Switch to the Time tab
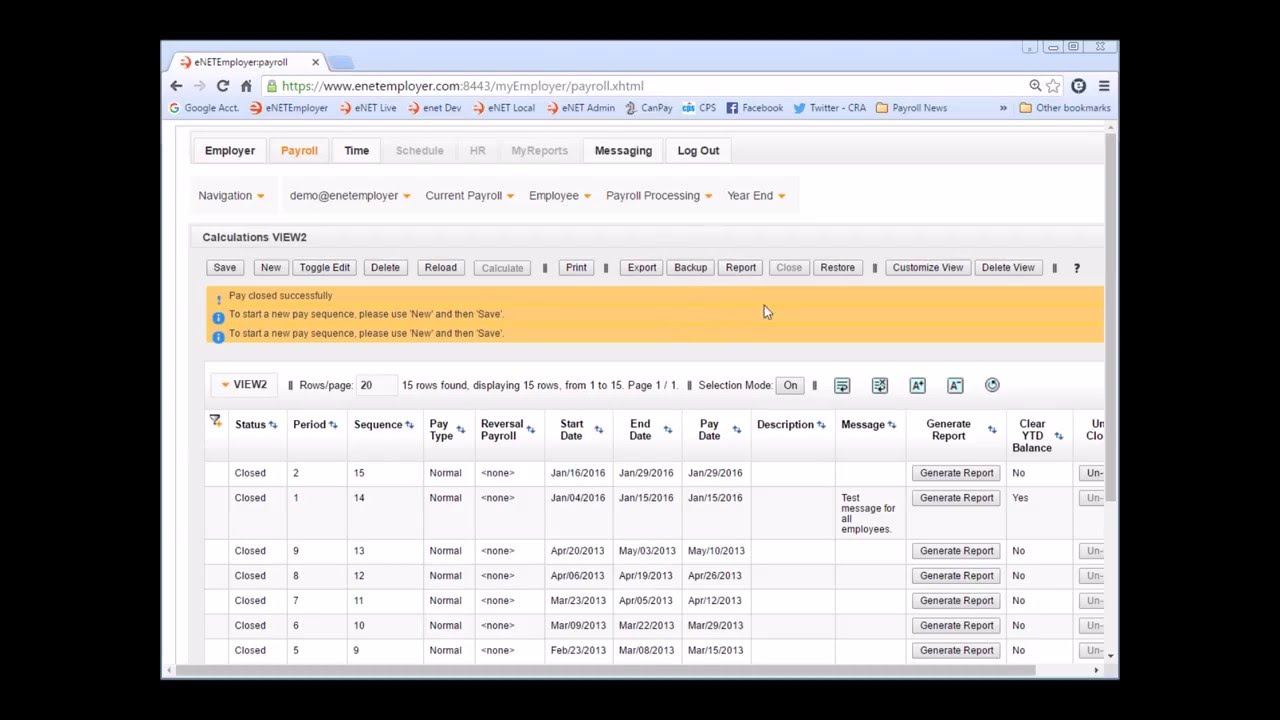 [x=356, y=151]
